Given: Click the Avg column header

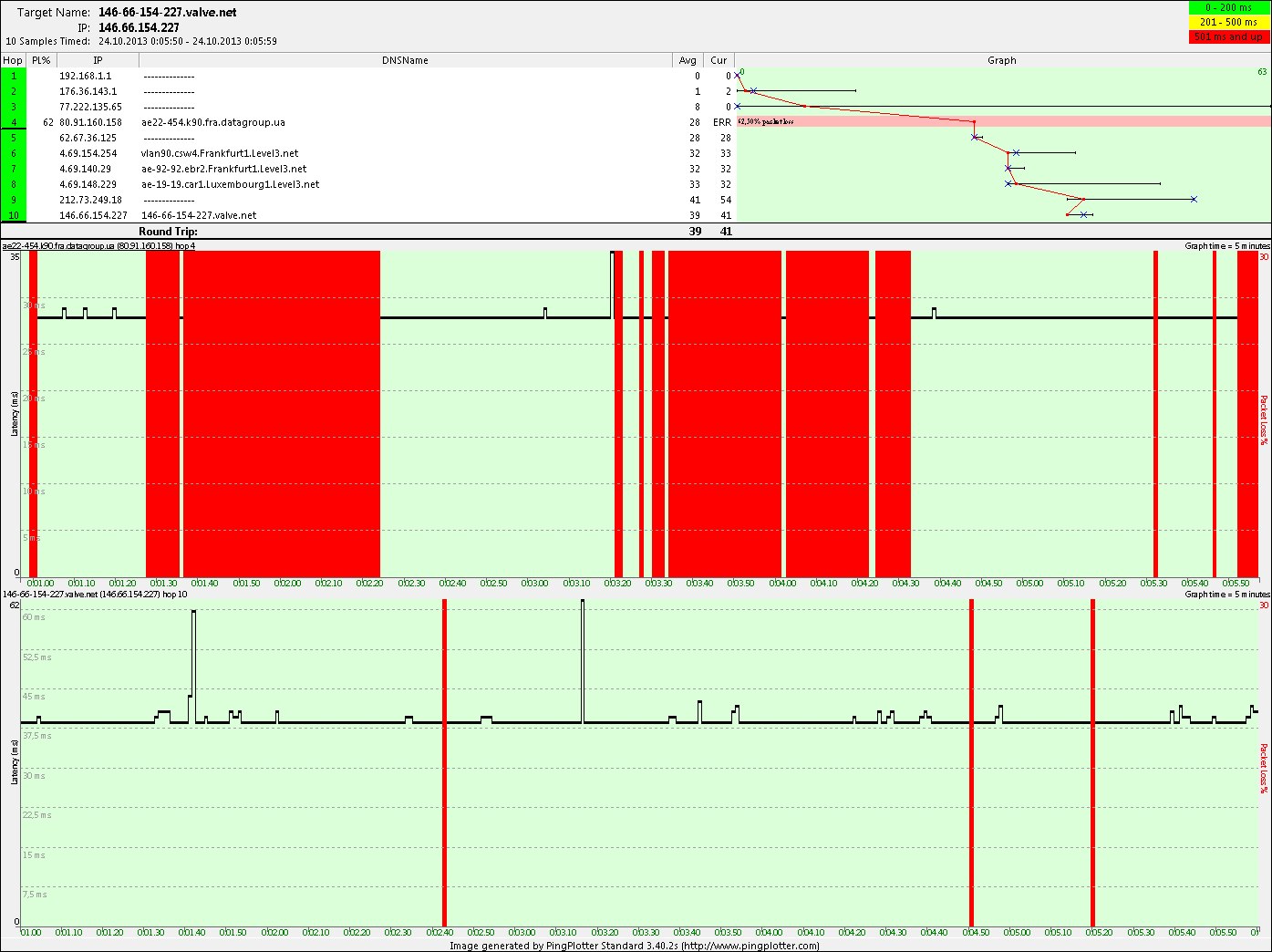Looking at the screenshot, I should (688, 60).
